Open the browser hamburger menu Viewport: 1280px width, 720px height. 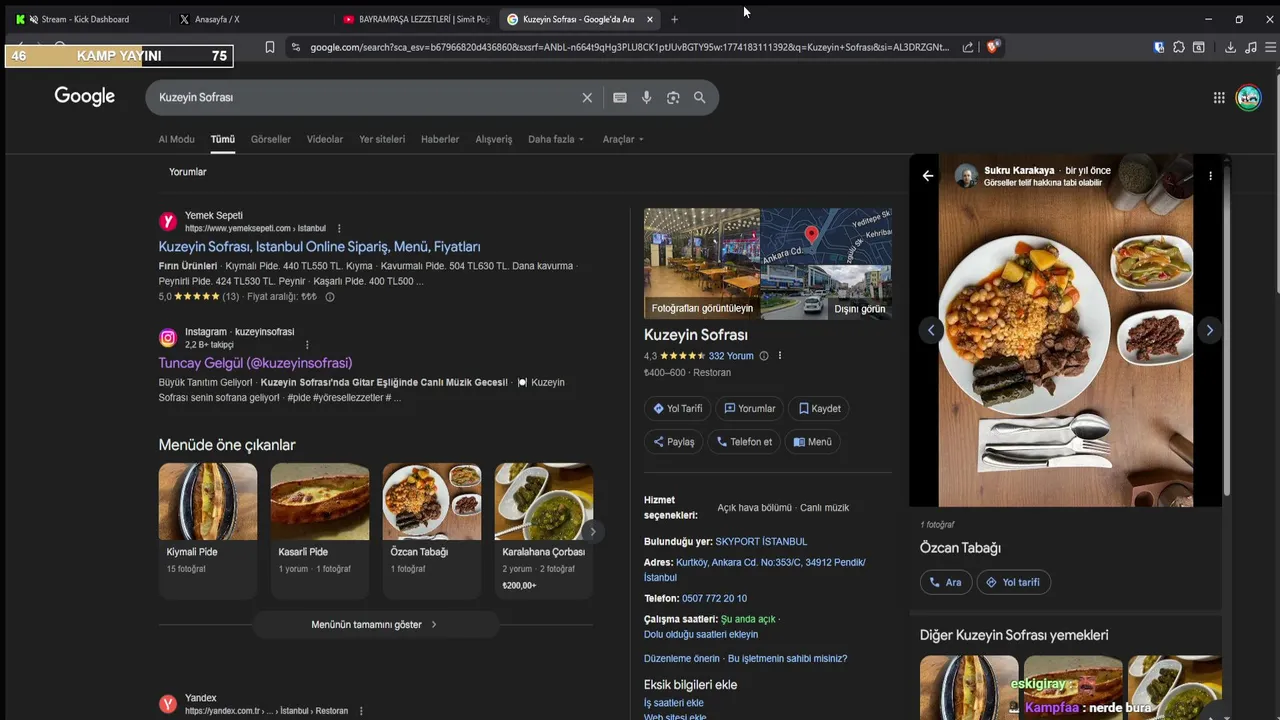[x=1271, y=47]
